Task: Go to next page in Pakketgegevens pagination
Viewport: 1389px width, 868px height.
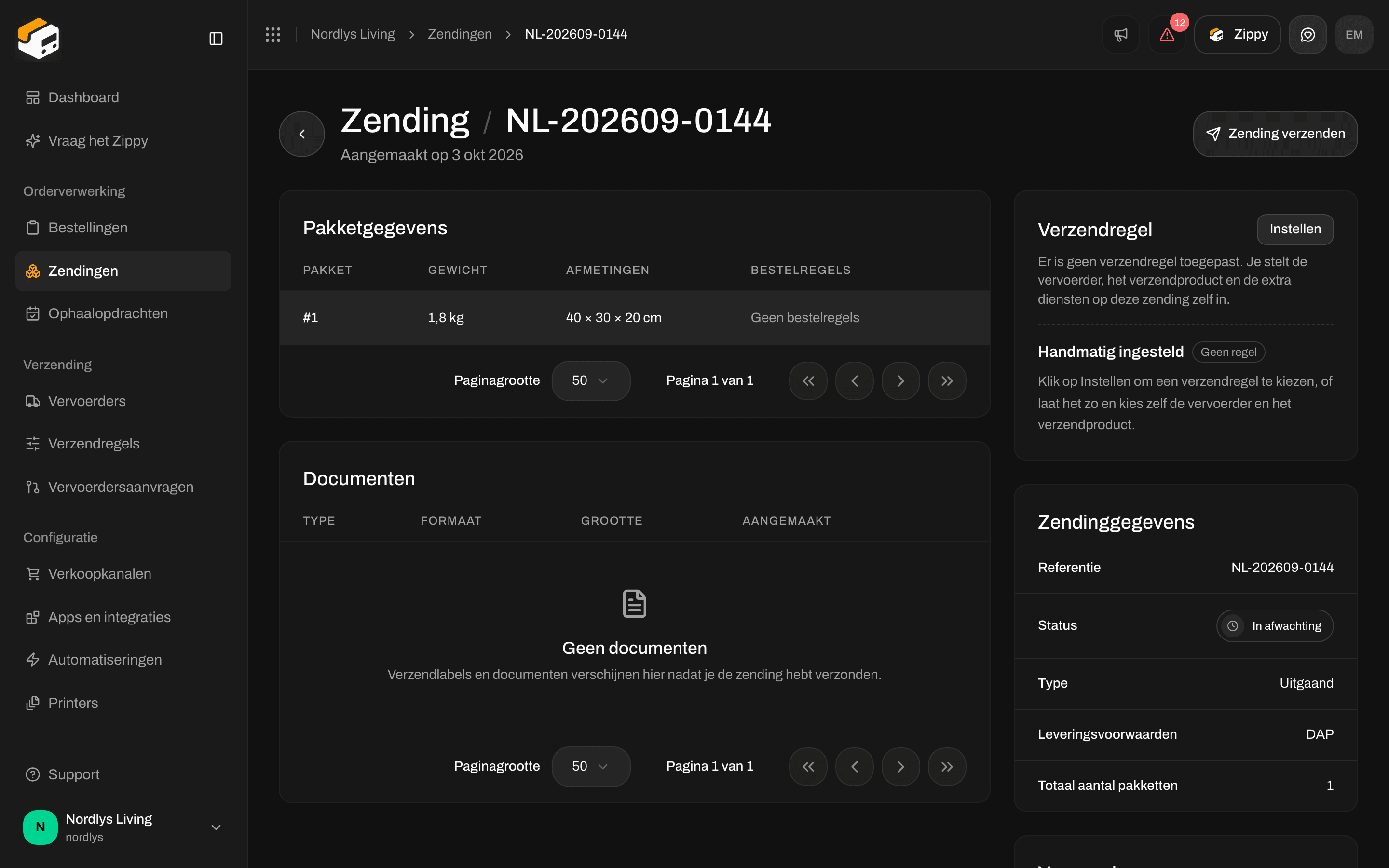Action: [x=900, y=380]
